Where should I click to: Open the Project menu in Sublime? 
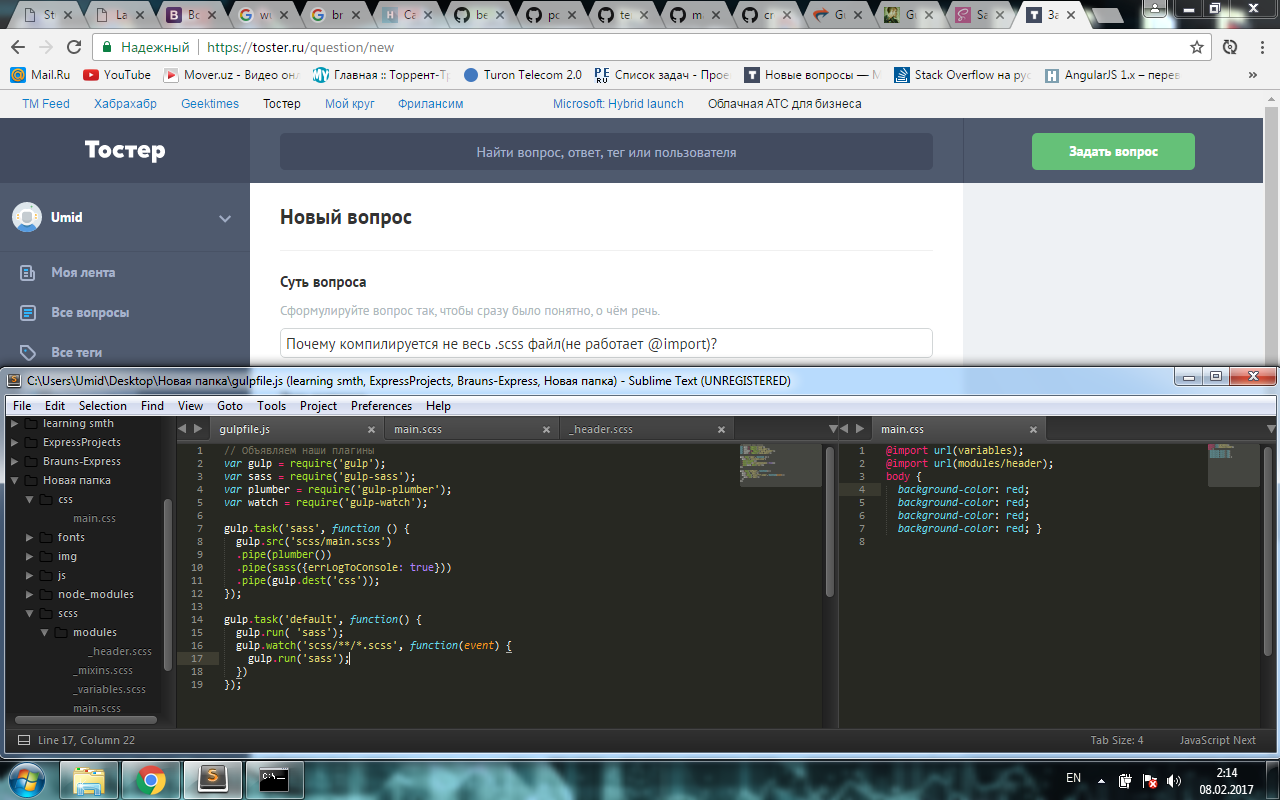pyautogui.click(x=318, y=406)
